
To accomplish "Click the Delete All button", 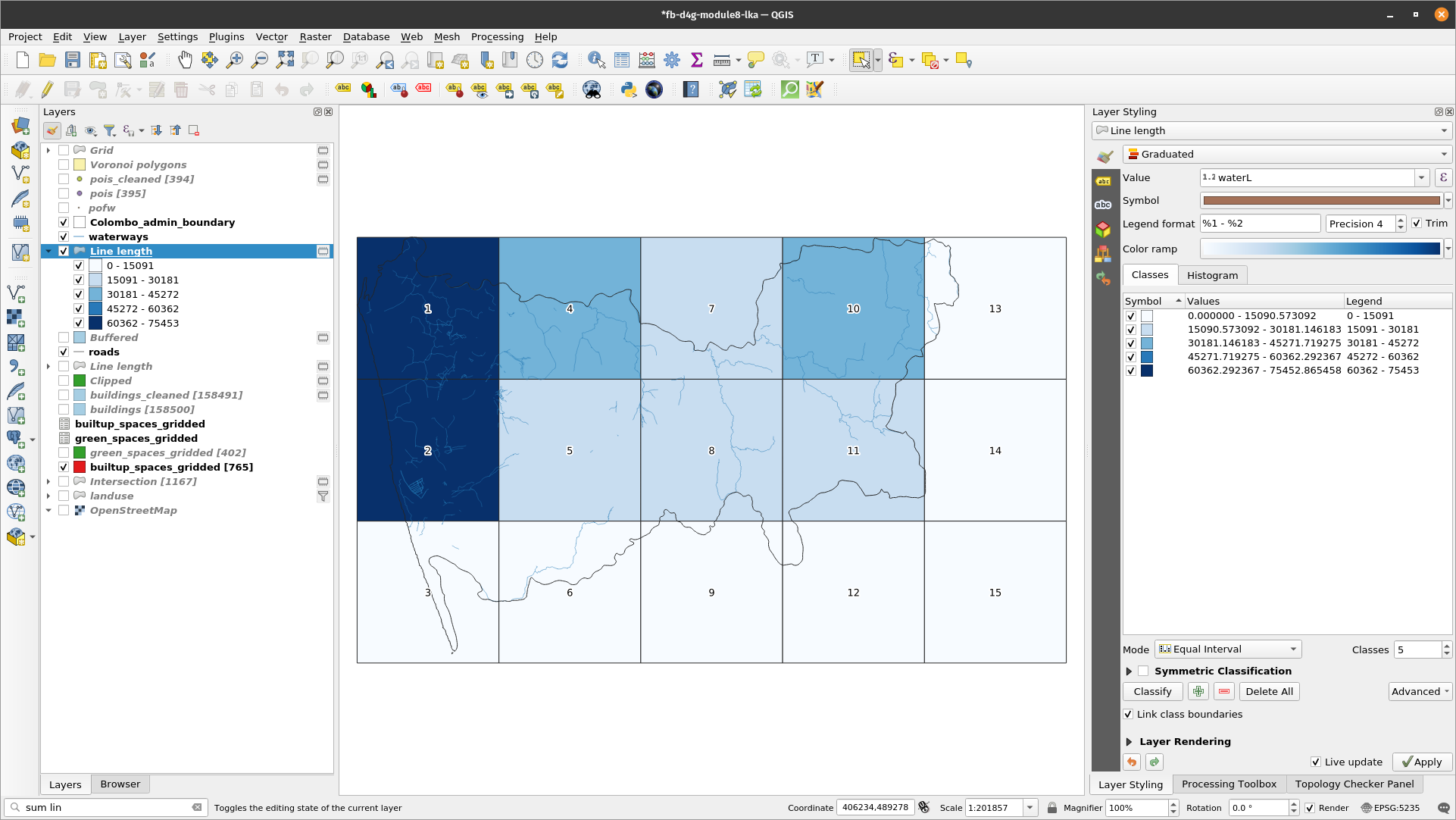I will click(1269, 692).
